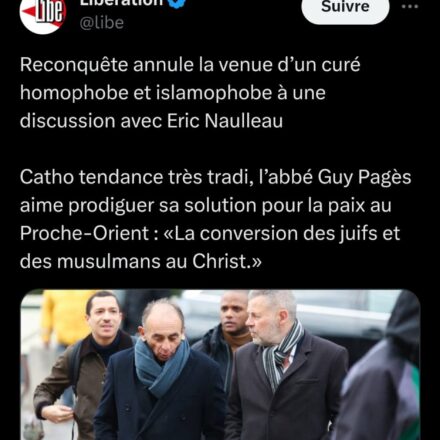Open the tweet's attached photo

click(x=220, y=365)
